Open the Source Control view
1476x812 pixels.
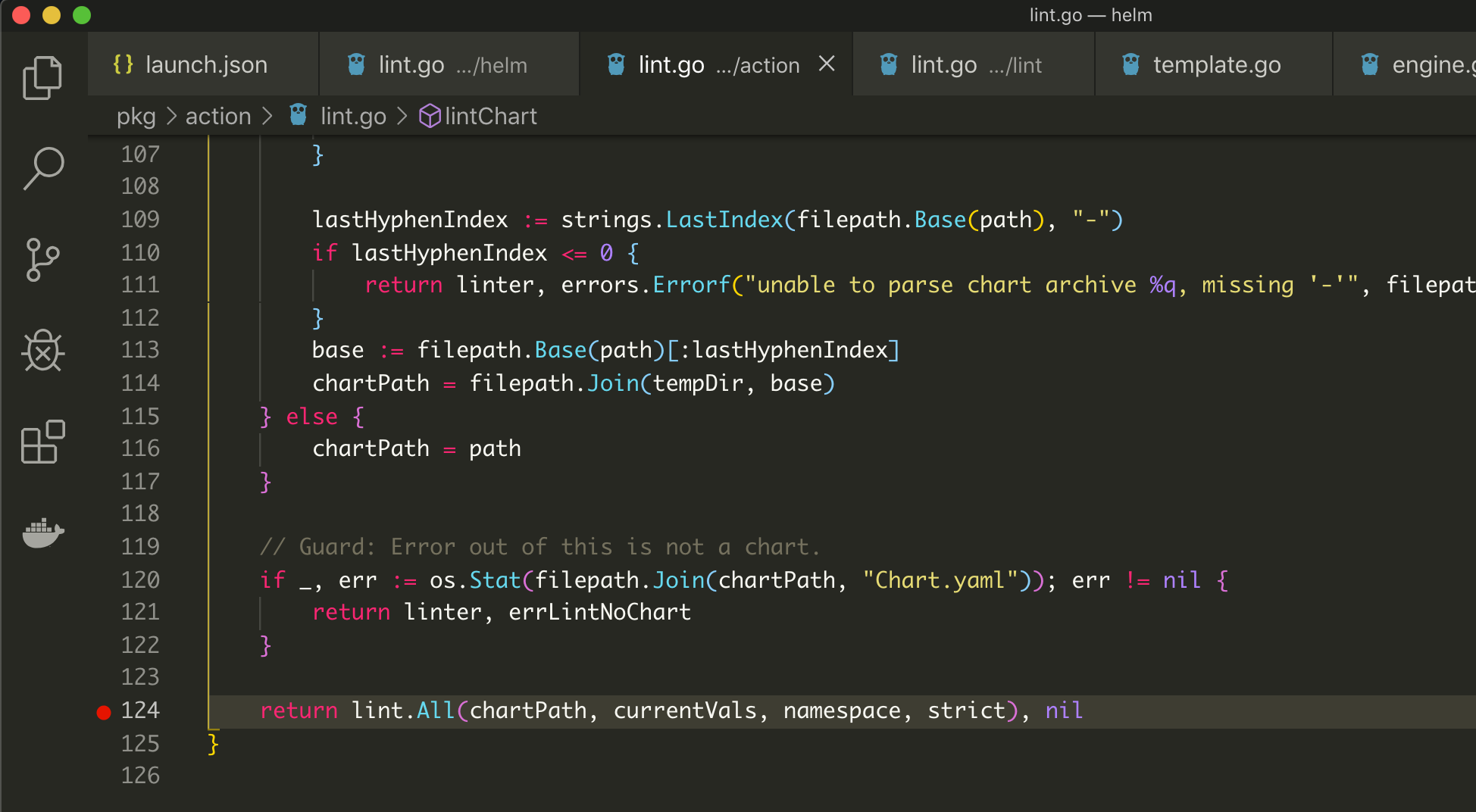(x=42, y=260)
